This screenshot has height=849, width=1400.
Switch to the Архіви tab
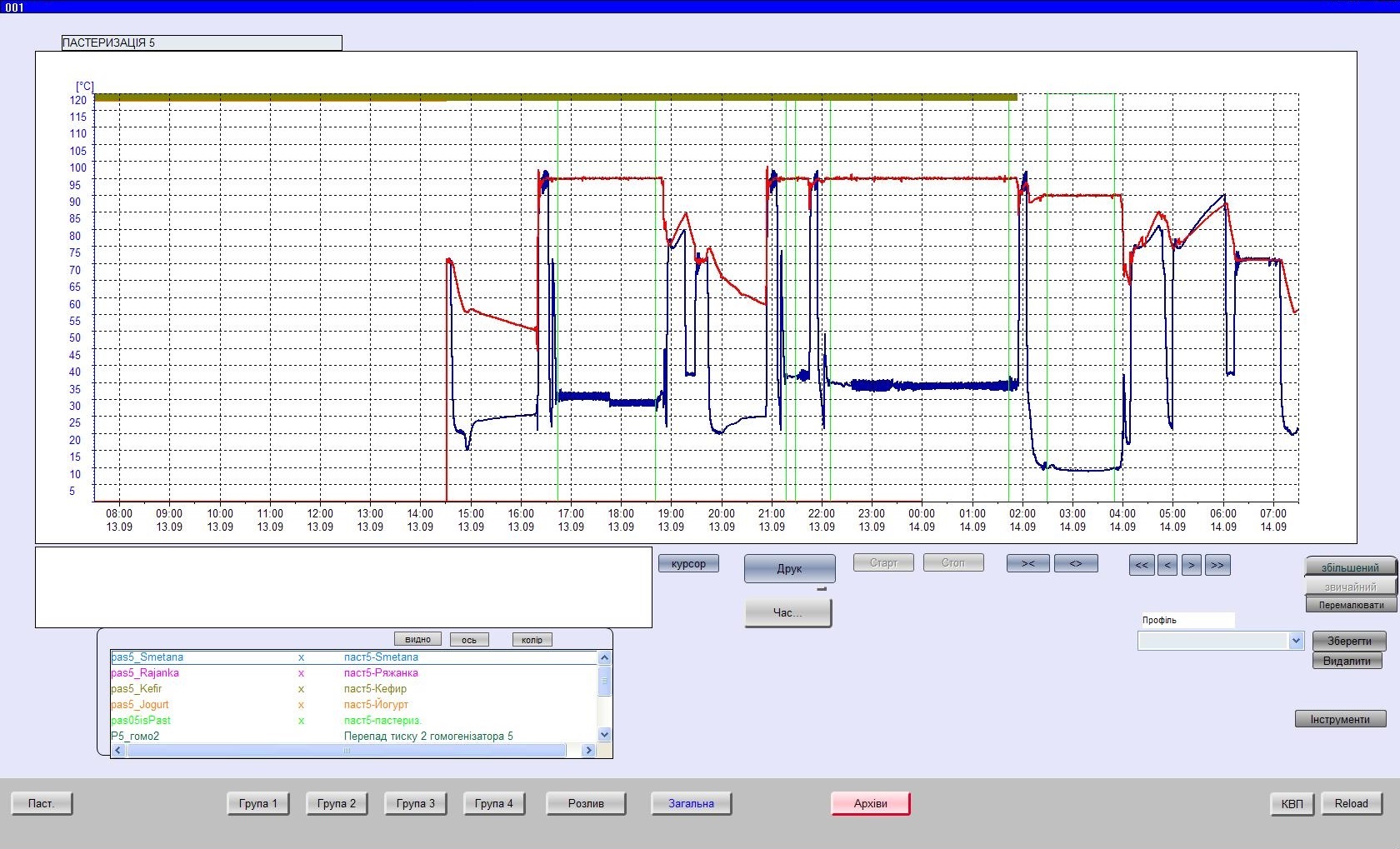click(870, 804)
